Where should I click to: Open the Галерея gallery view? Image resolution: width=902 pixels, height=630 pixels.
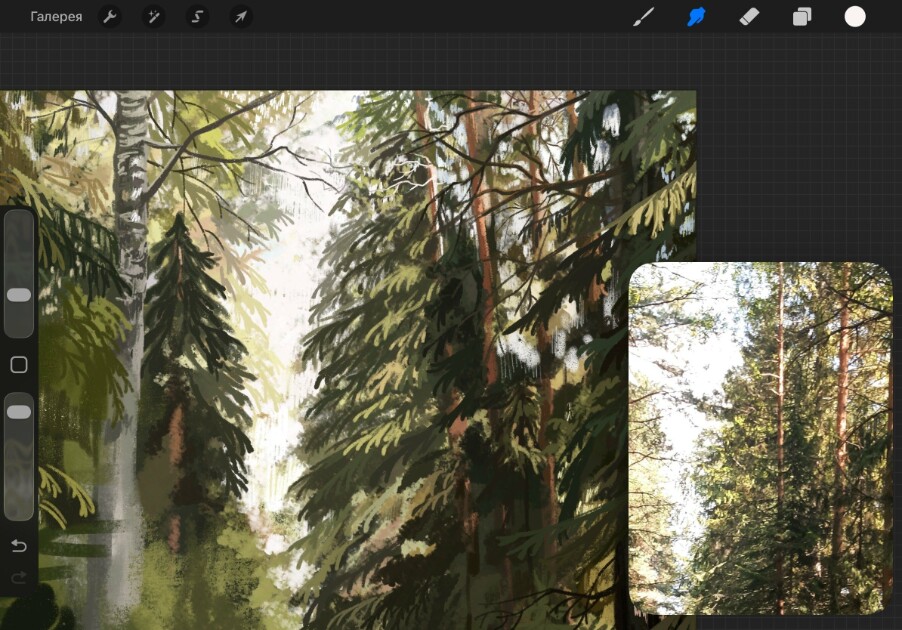pos(56,17)
